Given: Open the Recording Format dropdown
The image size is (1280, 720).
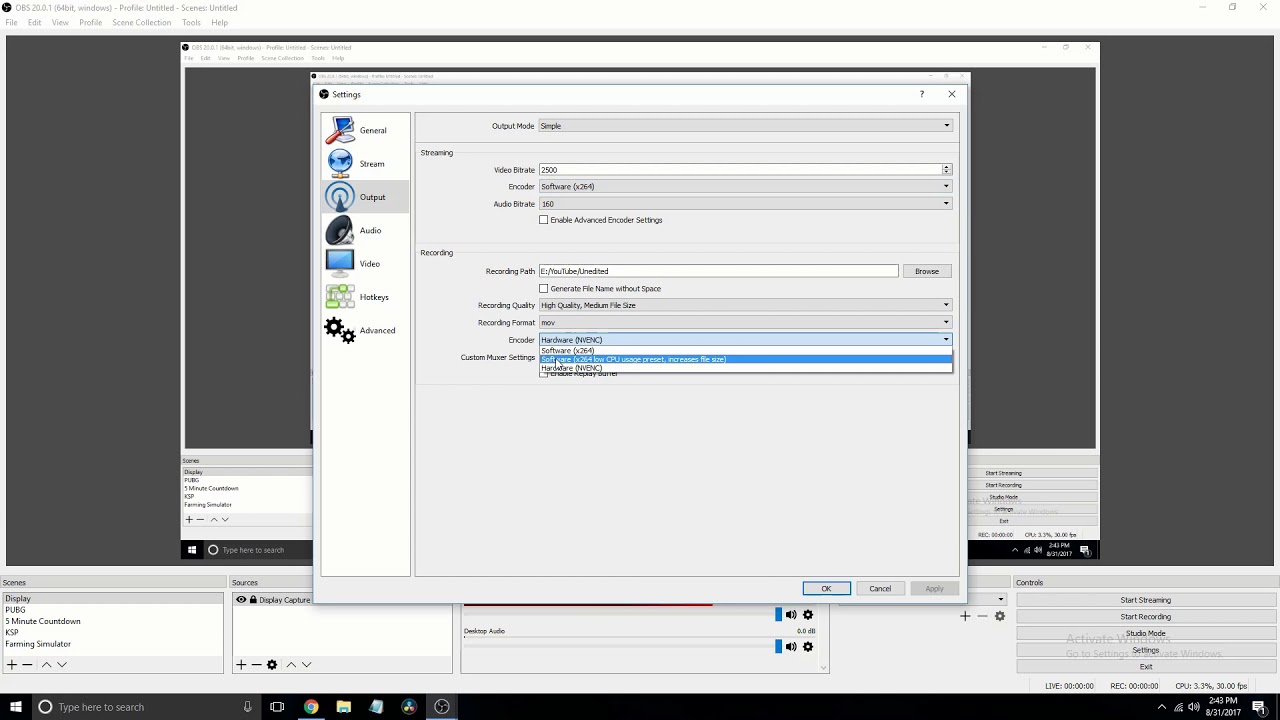Looking at the screenshot, I should [x=745, y=323].
